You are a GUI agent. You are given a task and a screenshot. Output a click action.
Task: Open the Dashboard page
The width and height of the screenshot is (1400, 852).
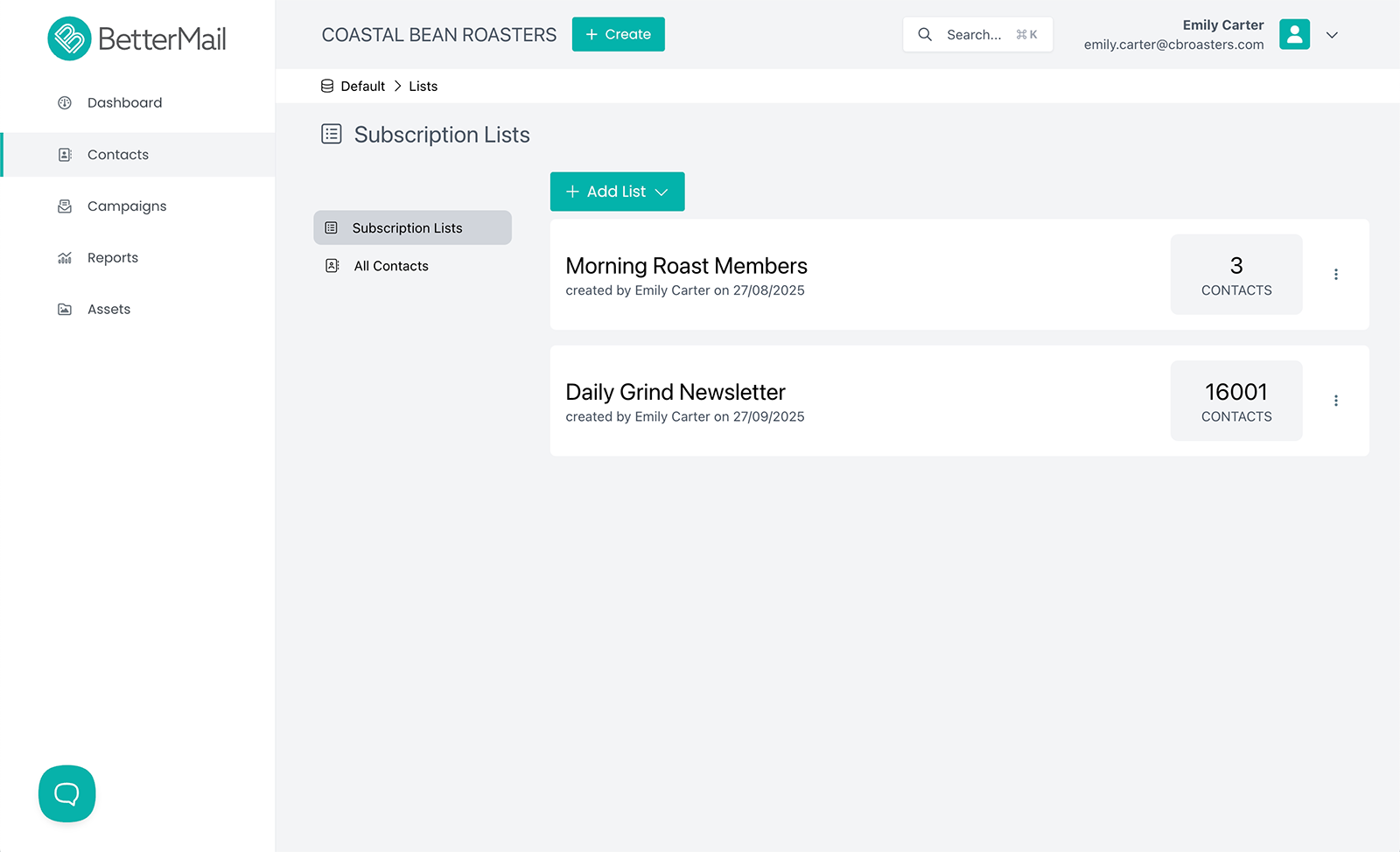[x=124, y=102]
